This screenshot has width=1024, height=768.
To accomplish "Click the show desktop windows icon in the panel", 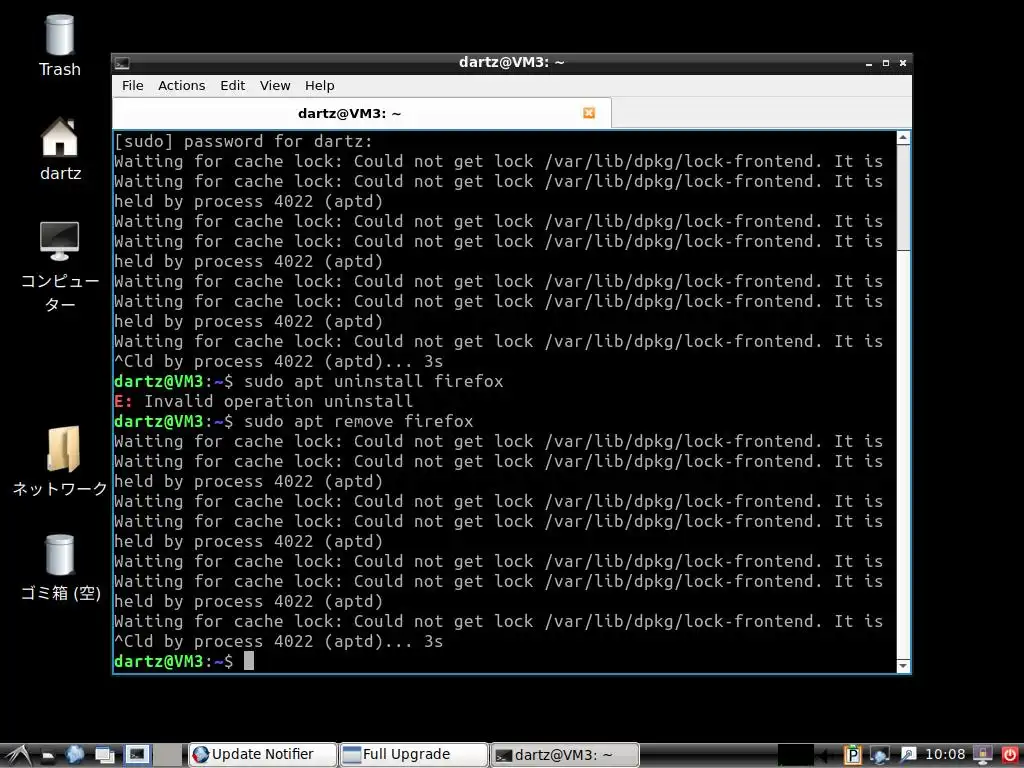I will (104, 755).
